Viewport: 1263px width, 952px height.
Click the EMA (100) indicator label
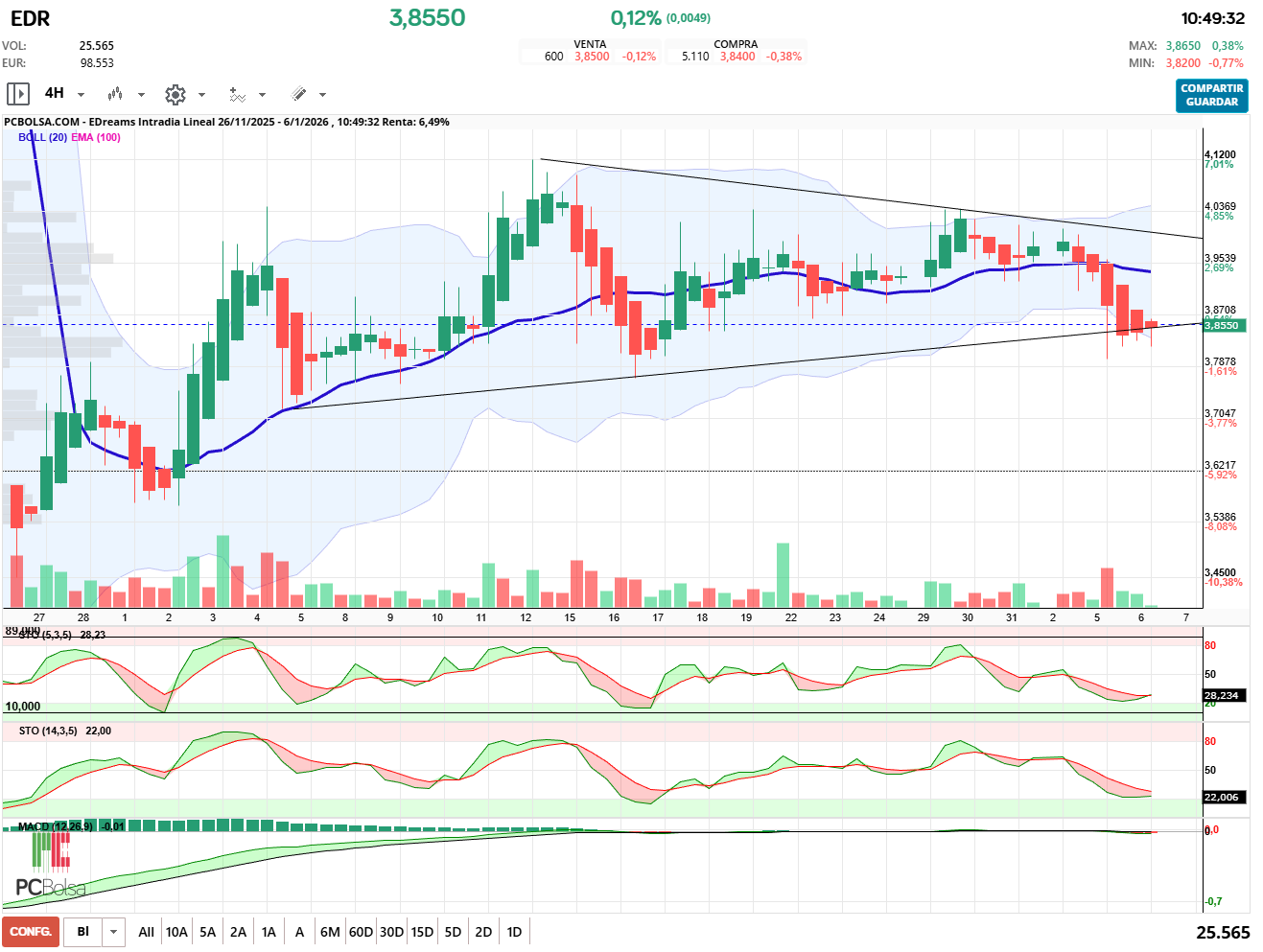[96, 137]
